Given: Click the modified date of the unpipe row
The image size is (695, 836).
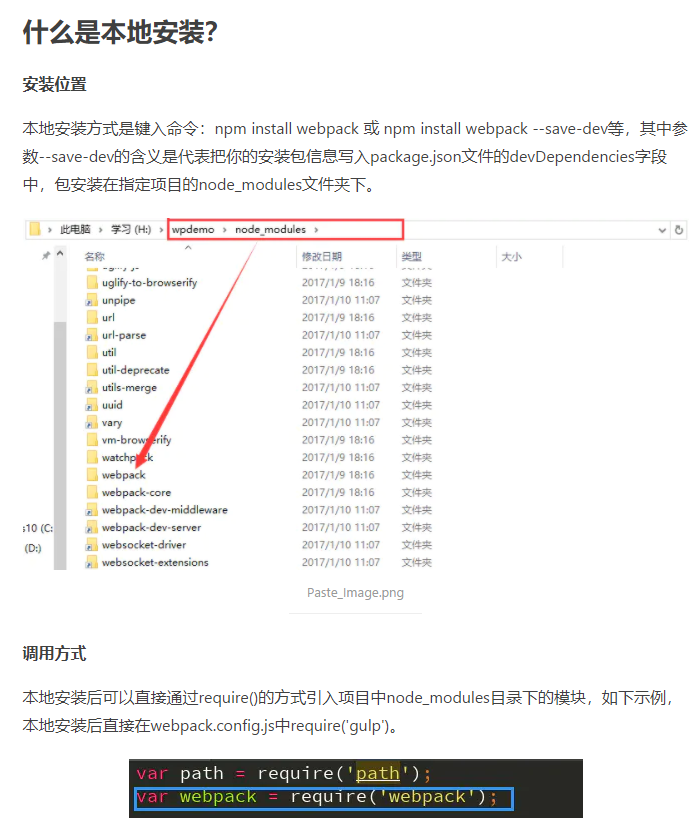Looking at the screenshot, I should 341,300.
